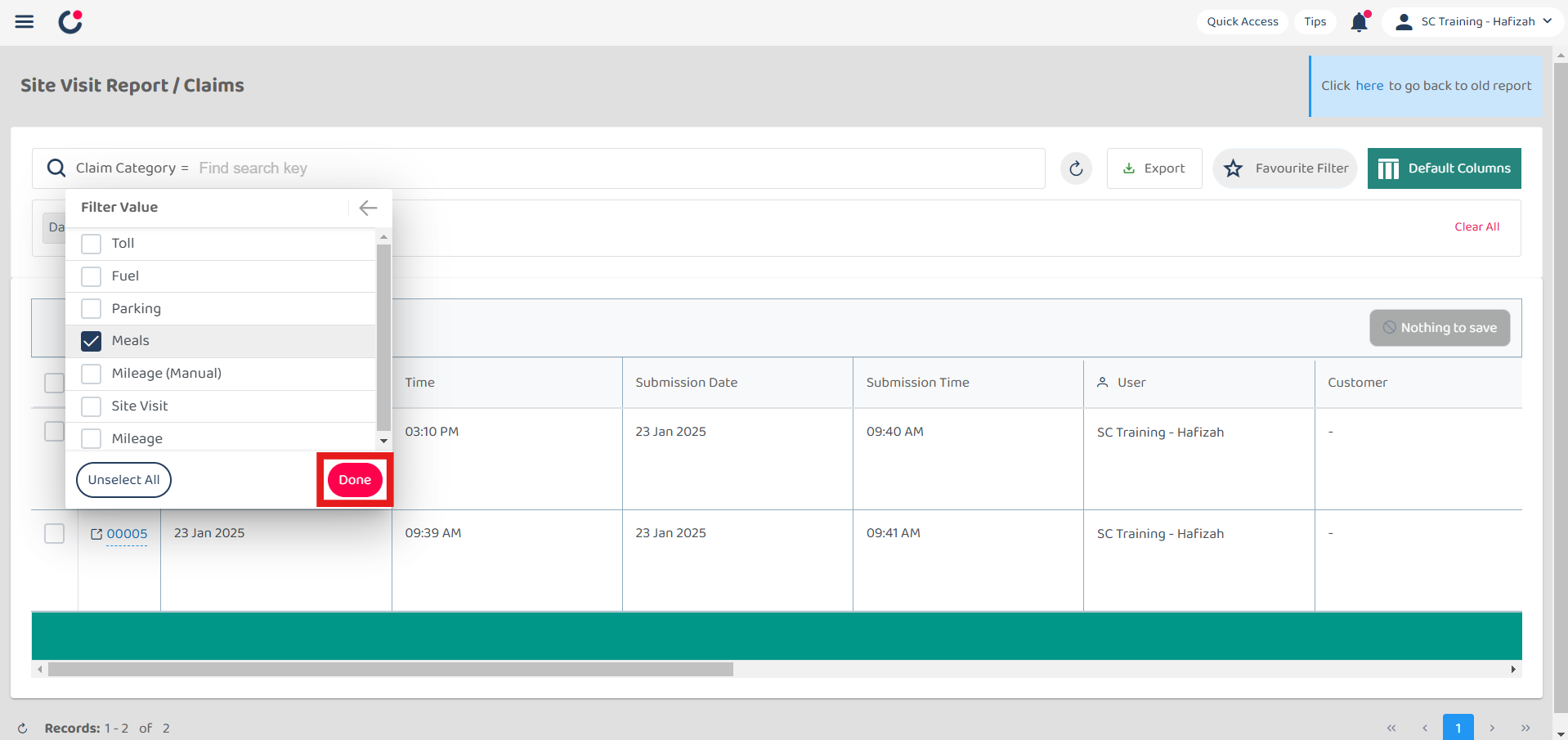This screenshot has width=1568, height=740.
Task: Open notifications bell
Action: coord(1360,21)
